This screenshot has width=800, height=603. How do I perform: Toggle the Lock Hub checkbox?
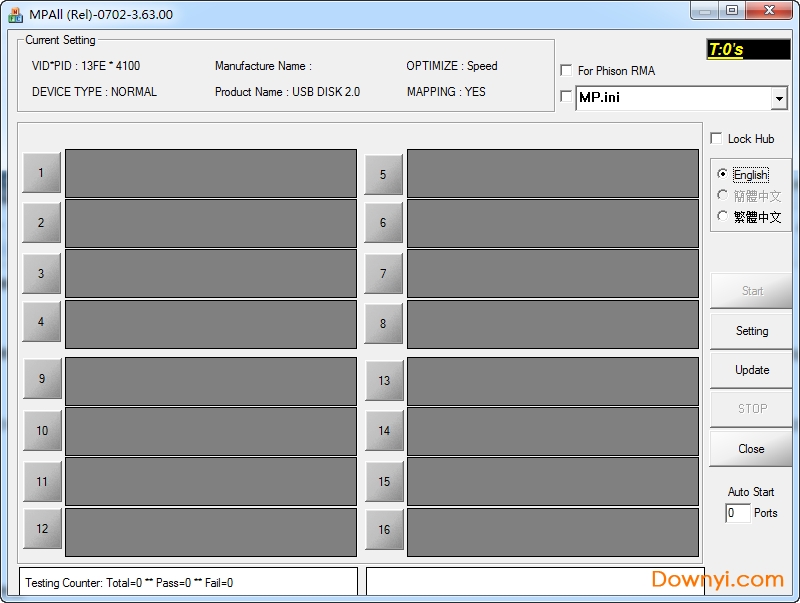[716, 139]
